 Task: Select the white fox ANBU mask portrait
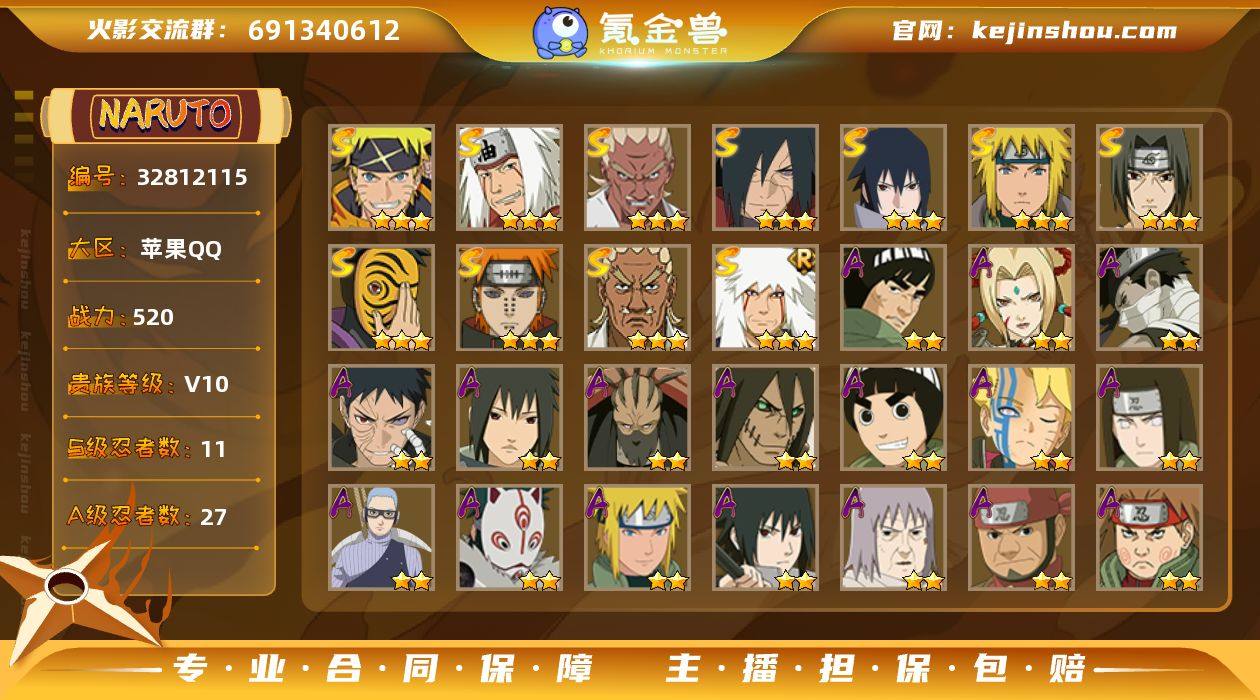point(509,538)
